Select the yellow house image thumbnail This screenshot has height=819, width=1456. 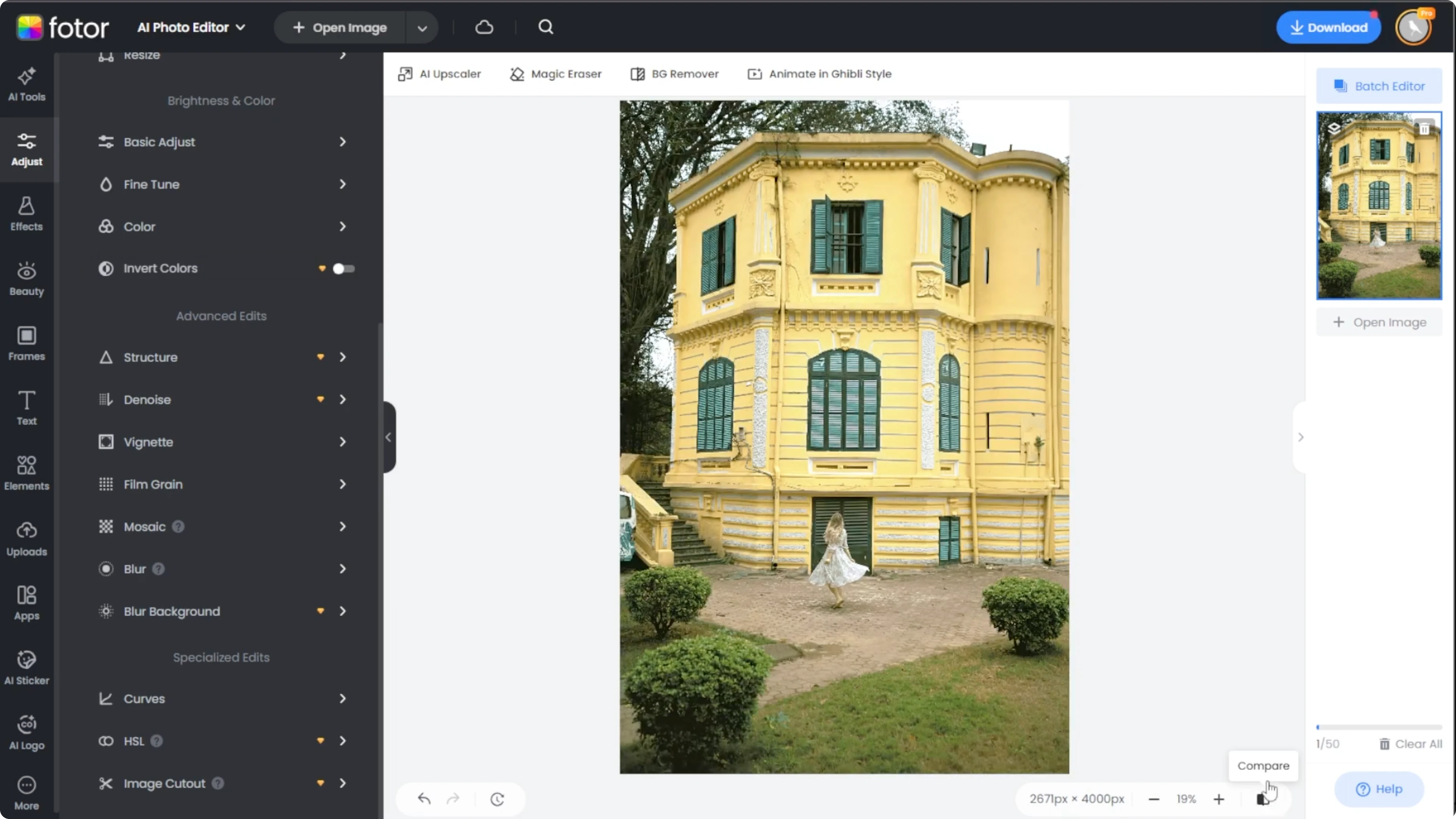click(1379, 206)
